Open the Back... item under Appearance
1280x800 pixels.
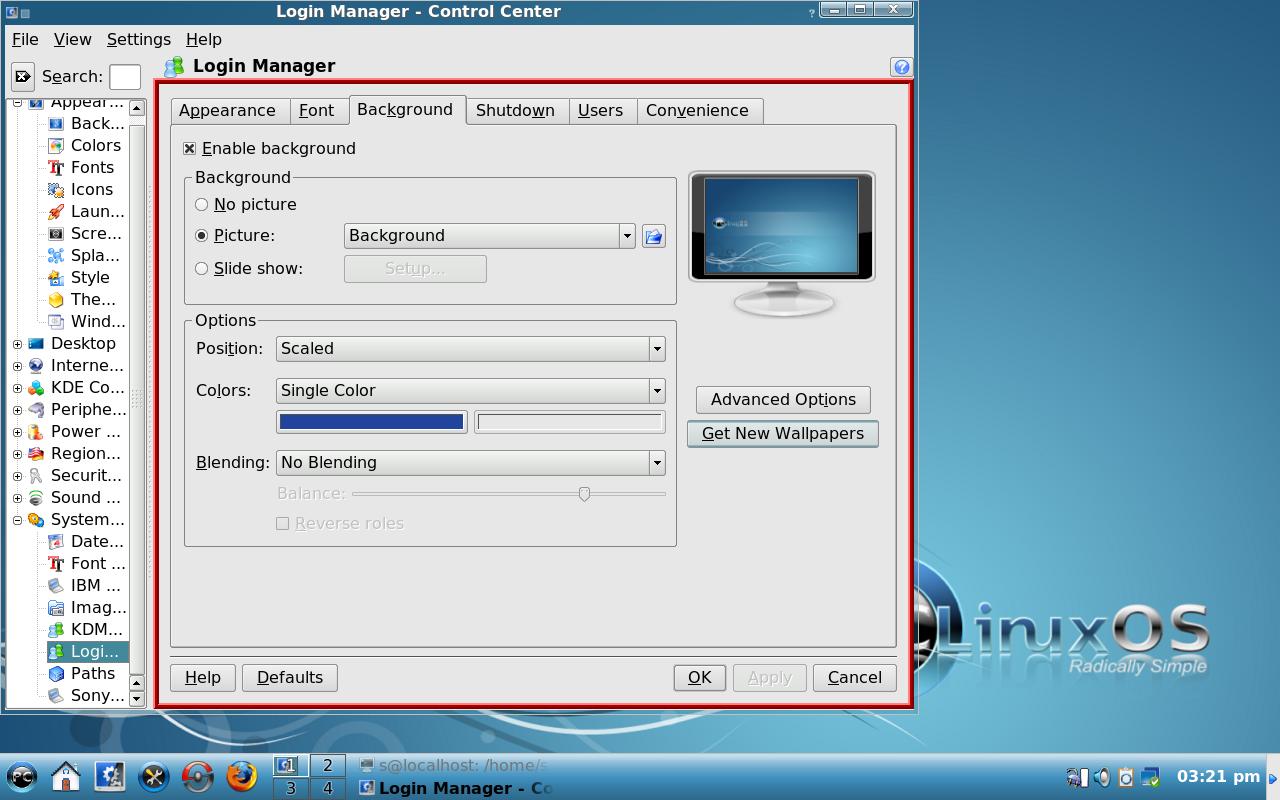point(86,123)
